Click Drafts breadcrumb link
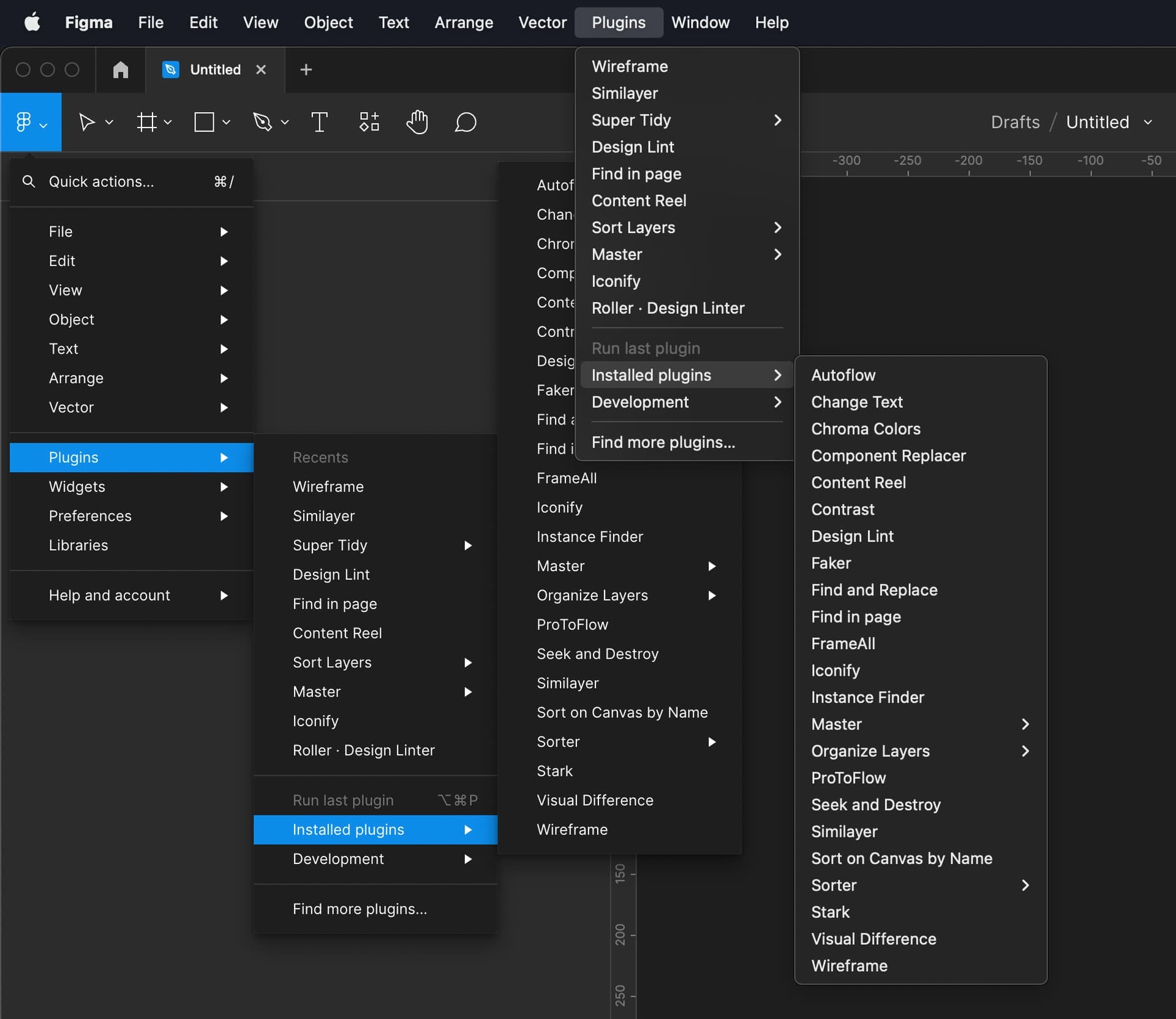This screenshot has height=1019, width=1176. tap(1015, 122)
